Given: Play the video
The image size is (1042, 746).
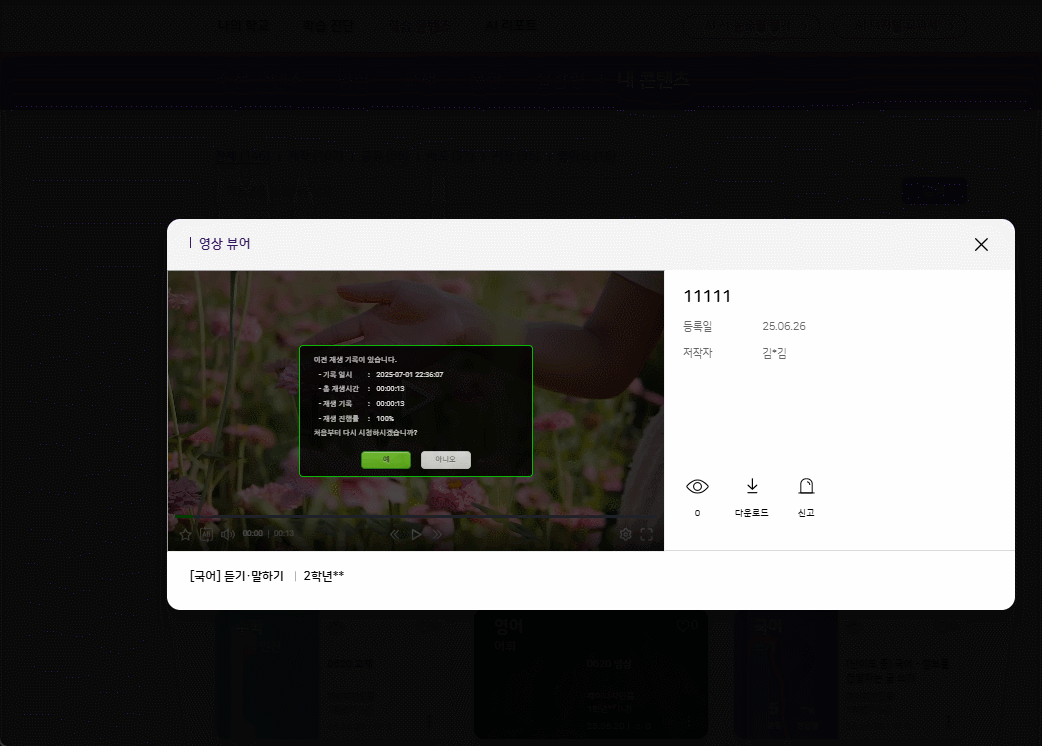Looking at the screenshot, I should pyautogui.click(x=416, y=534).
